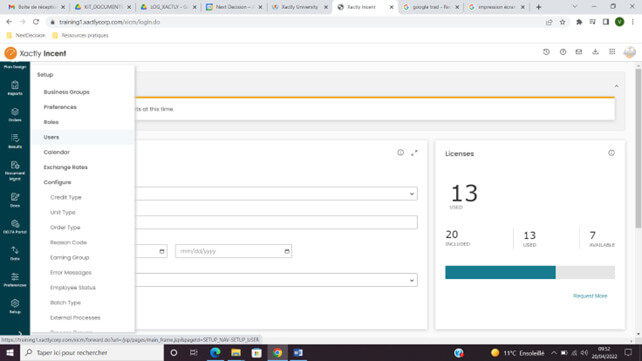Open the Ressources pratiques bookmark folder
Screen dimensions: 642x361
81,36
